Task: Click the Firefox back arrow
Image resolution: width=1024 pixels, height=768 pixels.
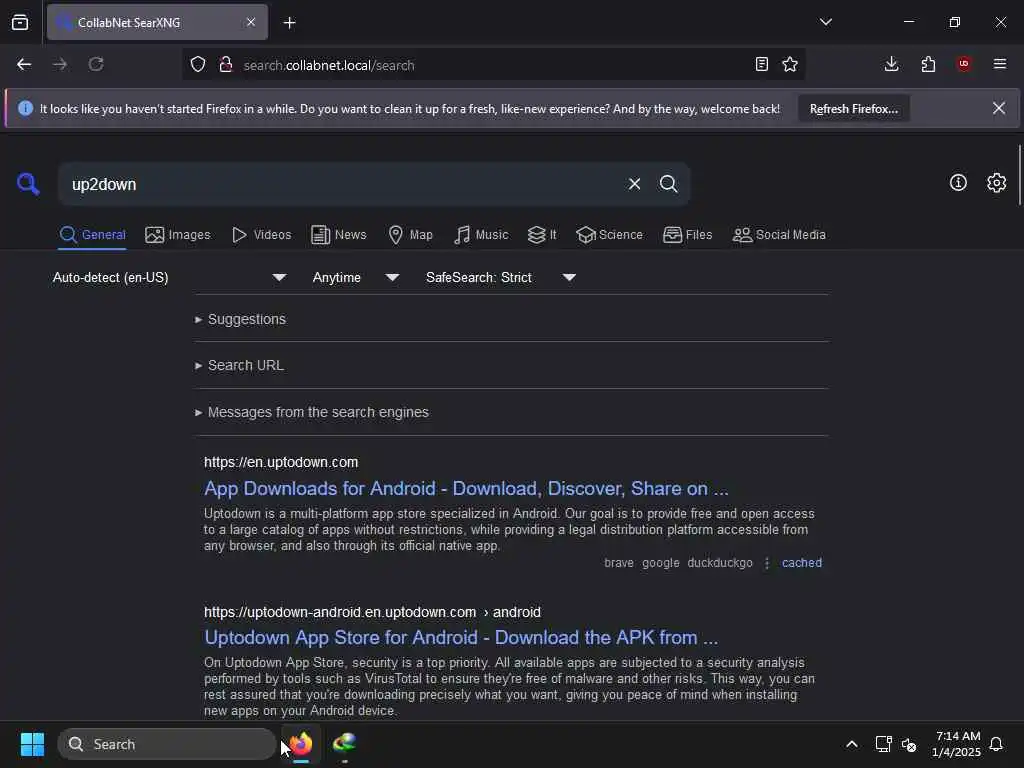Action: (24, 64)
